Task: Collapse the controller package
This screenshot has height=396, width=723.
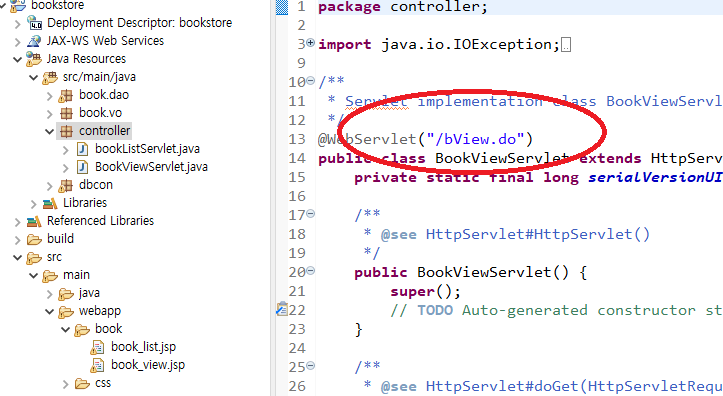Action: click(x=50, y=131)
